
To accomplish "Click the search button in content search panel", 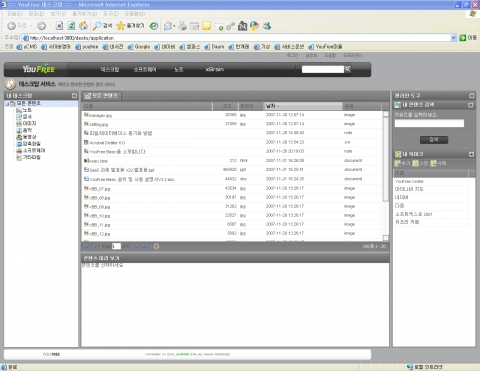I will [434, 140].
